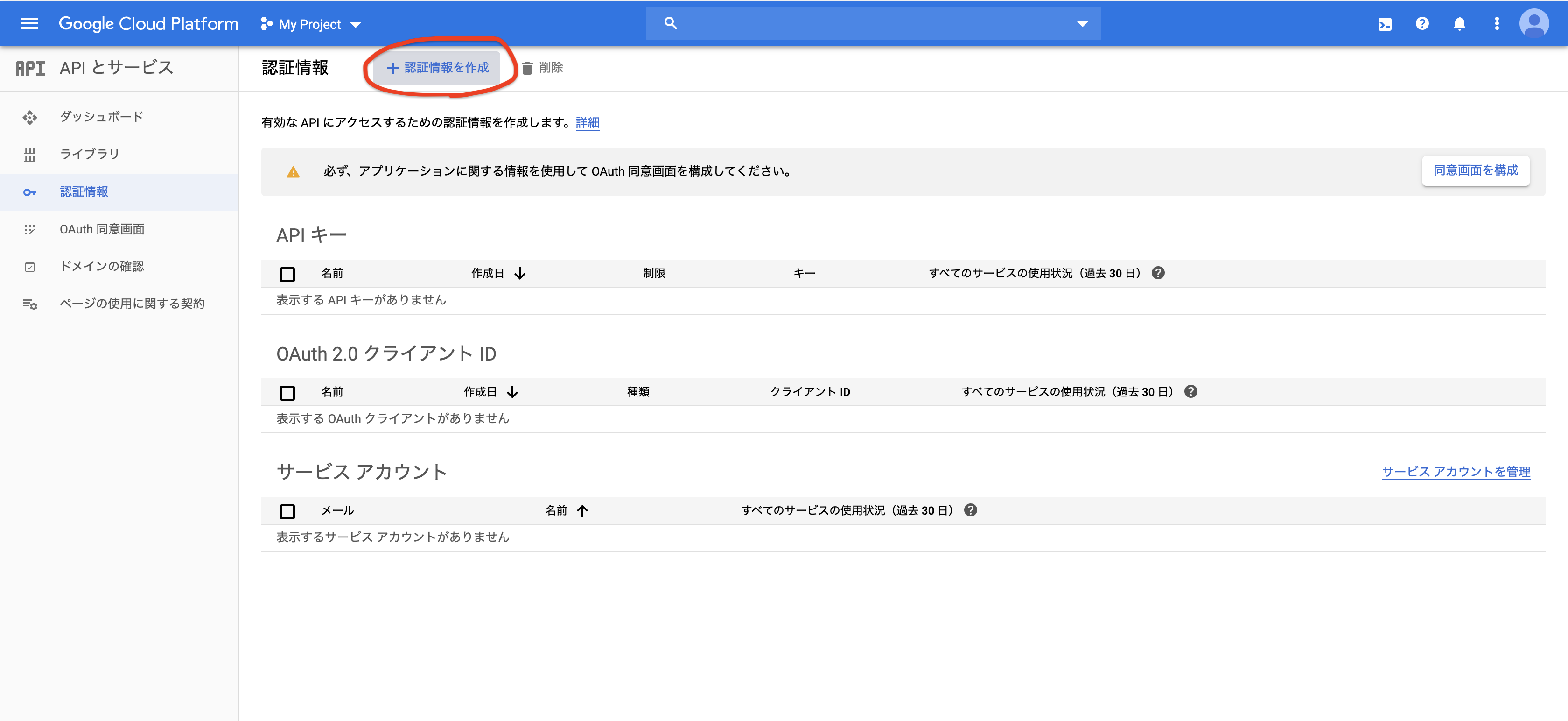This screenshot has height=721, width=1568.
Task: Click 同意画面を構成 button
Action: [1476, 170]
